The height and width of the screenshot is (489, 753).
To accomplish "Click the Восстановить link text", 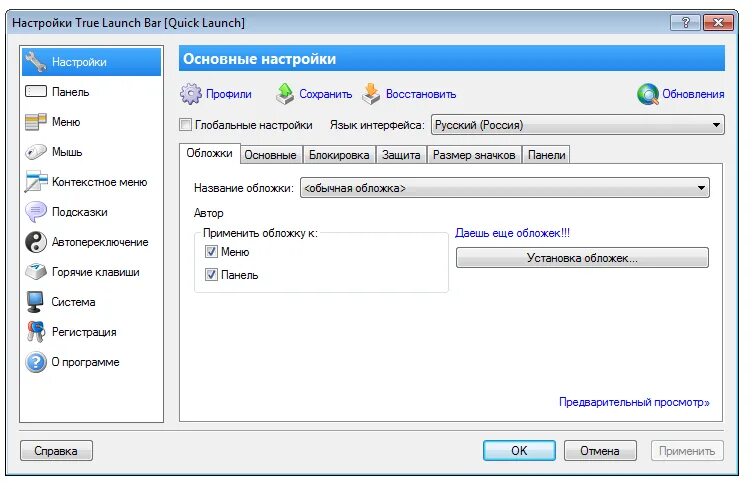I will click(x=421, y=94).
